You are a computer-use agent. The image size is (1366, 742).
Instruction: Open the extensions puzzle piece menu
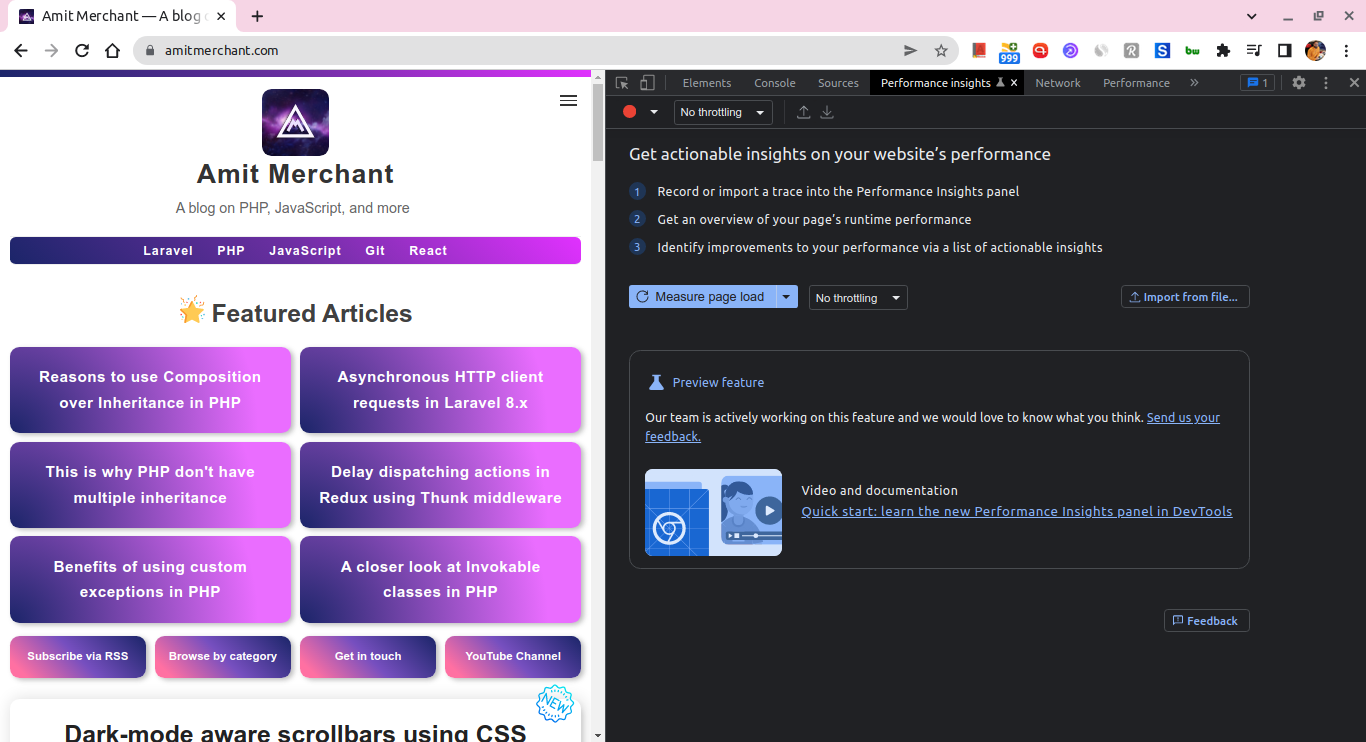pyautogui.click(x=1223, y=50)
